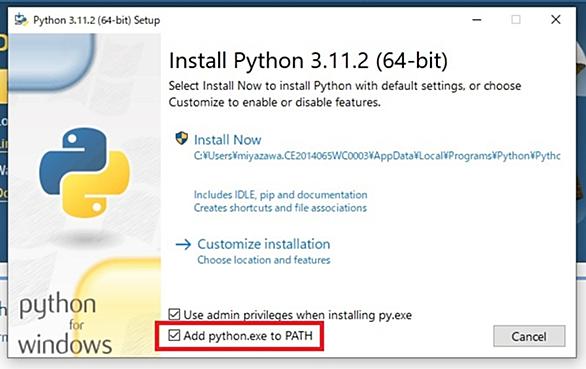This screenshot has height=369, width=586.
Task: Click the AppData install path under Install Now
Action: 377,156
